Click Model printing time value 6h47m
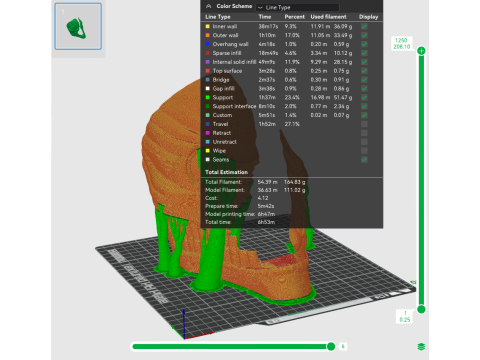 click(x=266, y=214)
